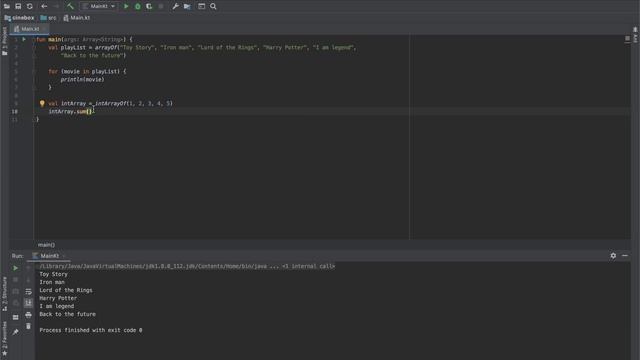Click the restore layout icon in Run panel
The height and width of the screenshot is (360, 640).
[x=16, y=317]
